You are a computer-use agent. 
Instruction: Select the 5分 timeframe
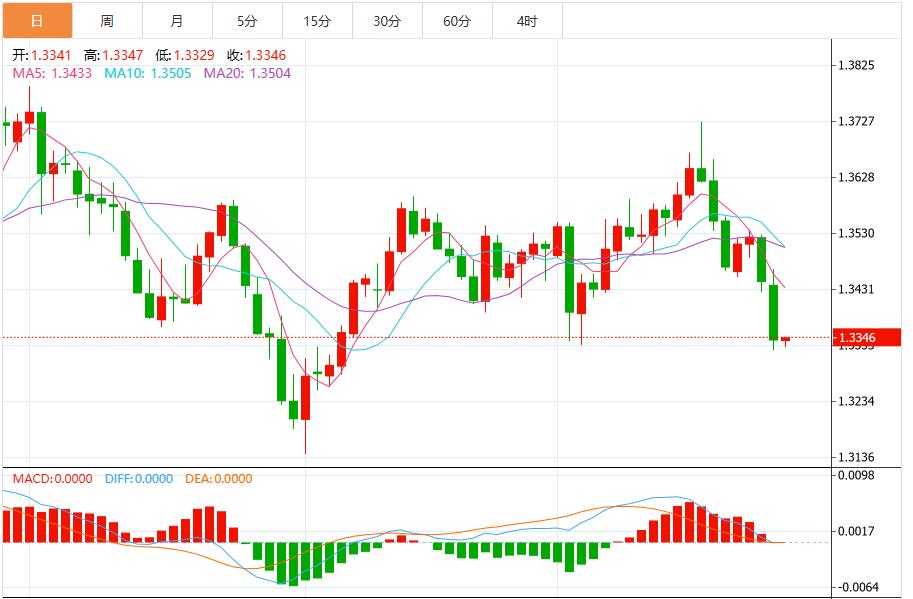[246, 18]
